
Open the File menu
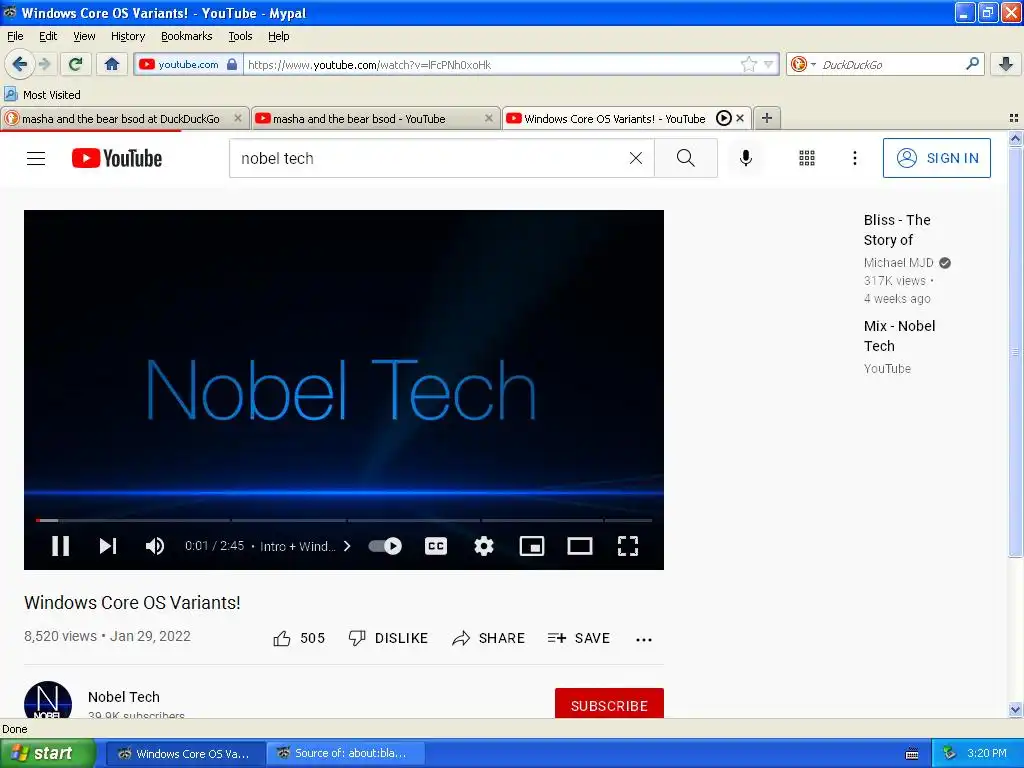(x=15, y=36)
